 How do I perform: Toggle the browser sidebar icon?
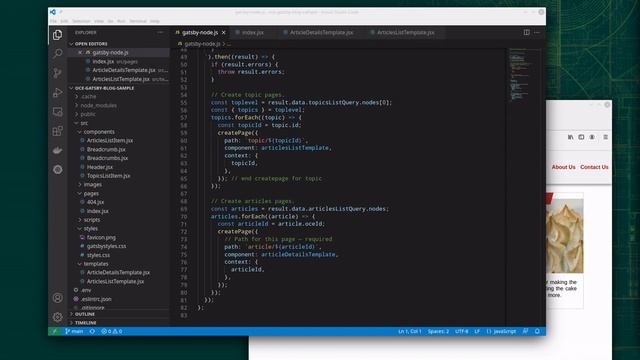point(581,137)
